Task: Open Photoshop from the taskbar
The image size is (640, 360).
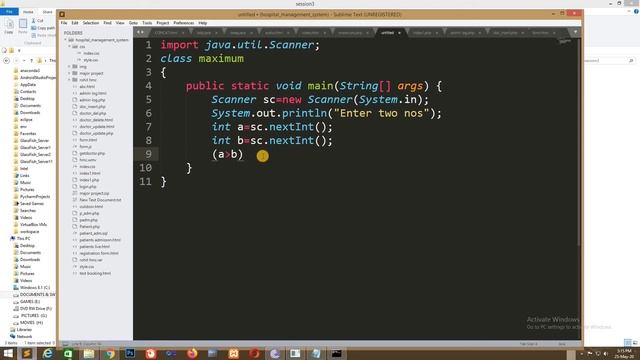Action: pos(130,353)
